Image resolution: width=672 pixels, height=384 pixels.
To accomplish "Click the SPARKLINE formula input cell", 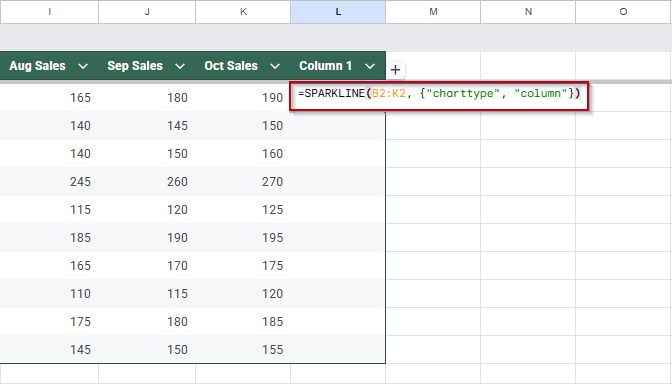I will click(x=439, y=96).
